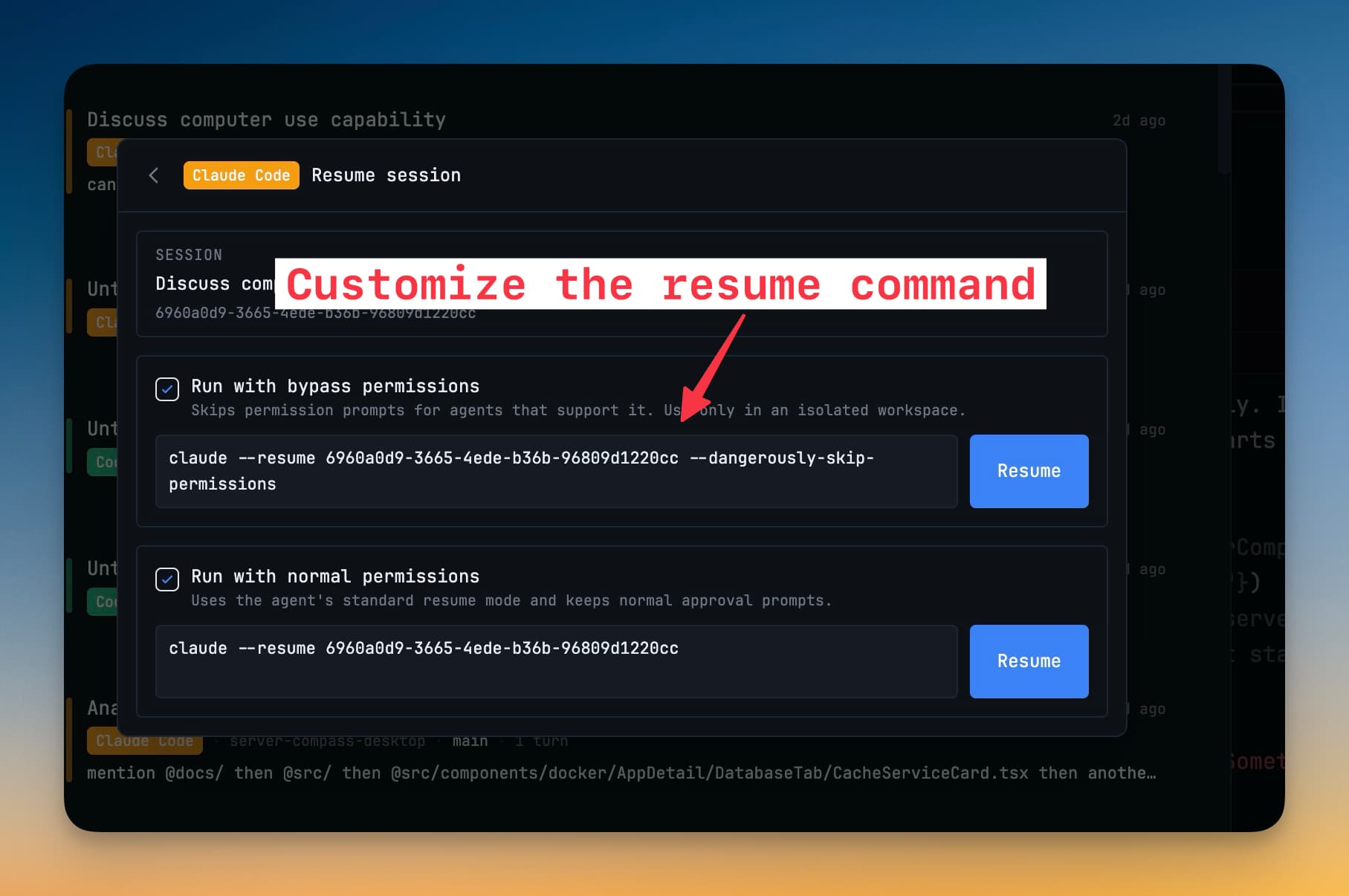Click the main branch label in the bottom row
The image size is (1349, 896).
click(x=470, y=741)
